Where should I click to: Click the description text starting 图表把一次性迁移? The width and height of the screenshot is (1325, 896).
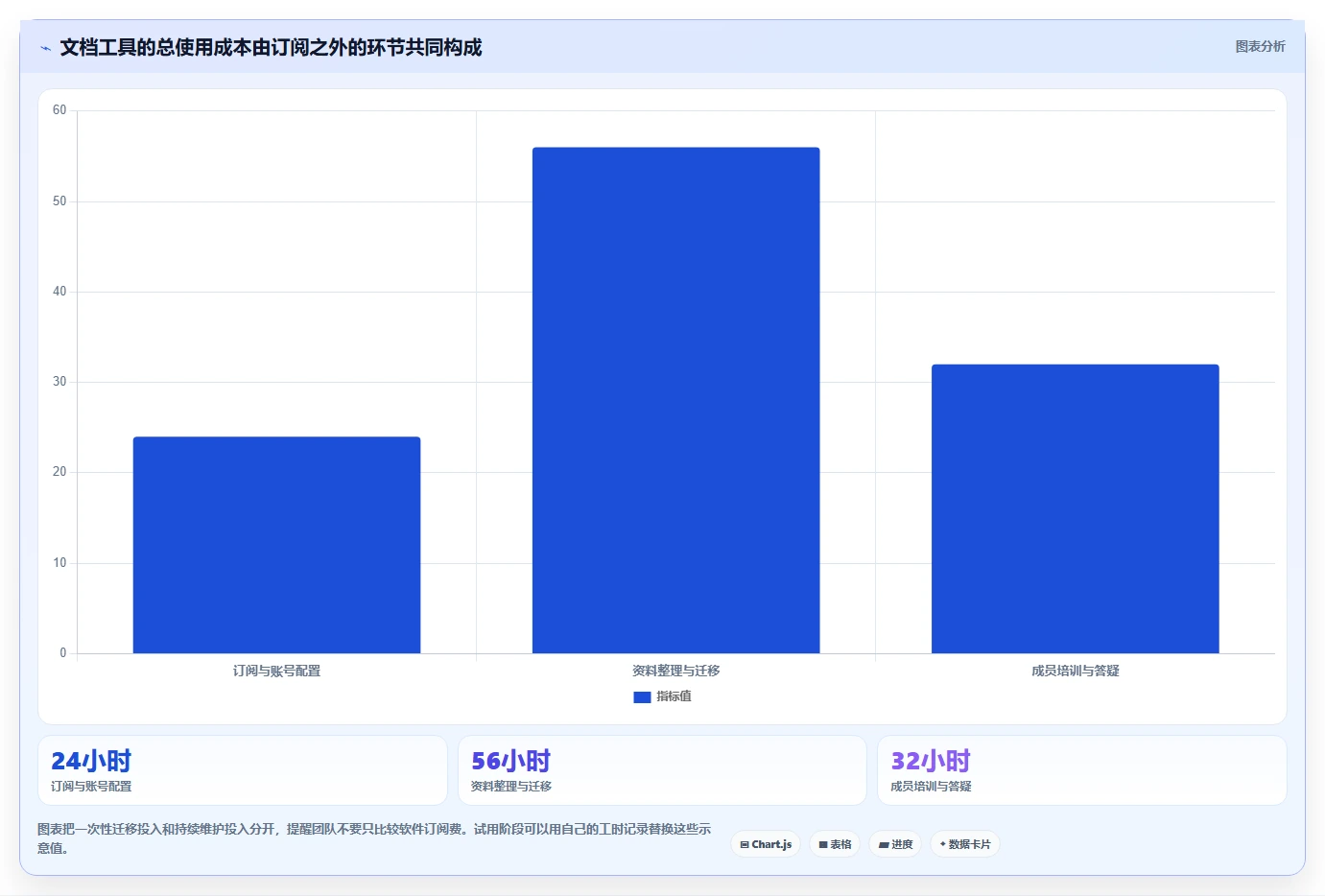[374, 838]
